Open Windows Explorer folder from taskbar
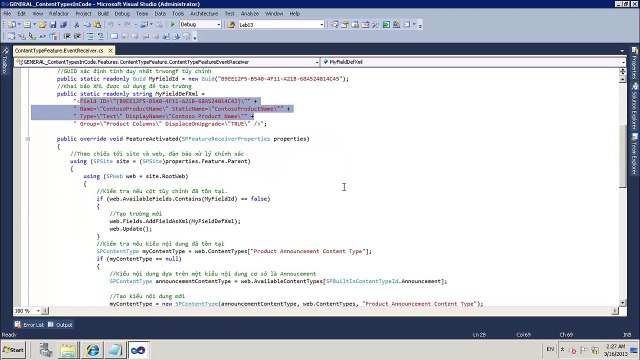Viewport: 640px width, 360px height. [x=69, y=350]
